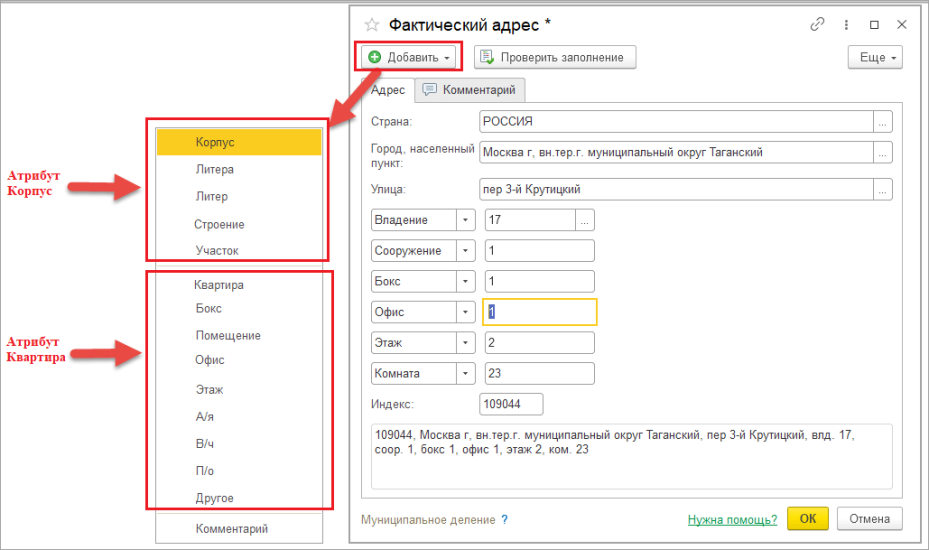Click the Сооружение value field
929x550 pixels.
pos(540,251)
